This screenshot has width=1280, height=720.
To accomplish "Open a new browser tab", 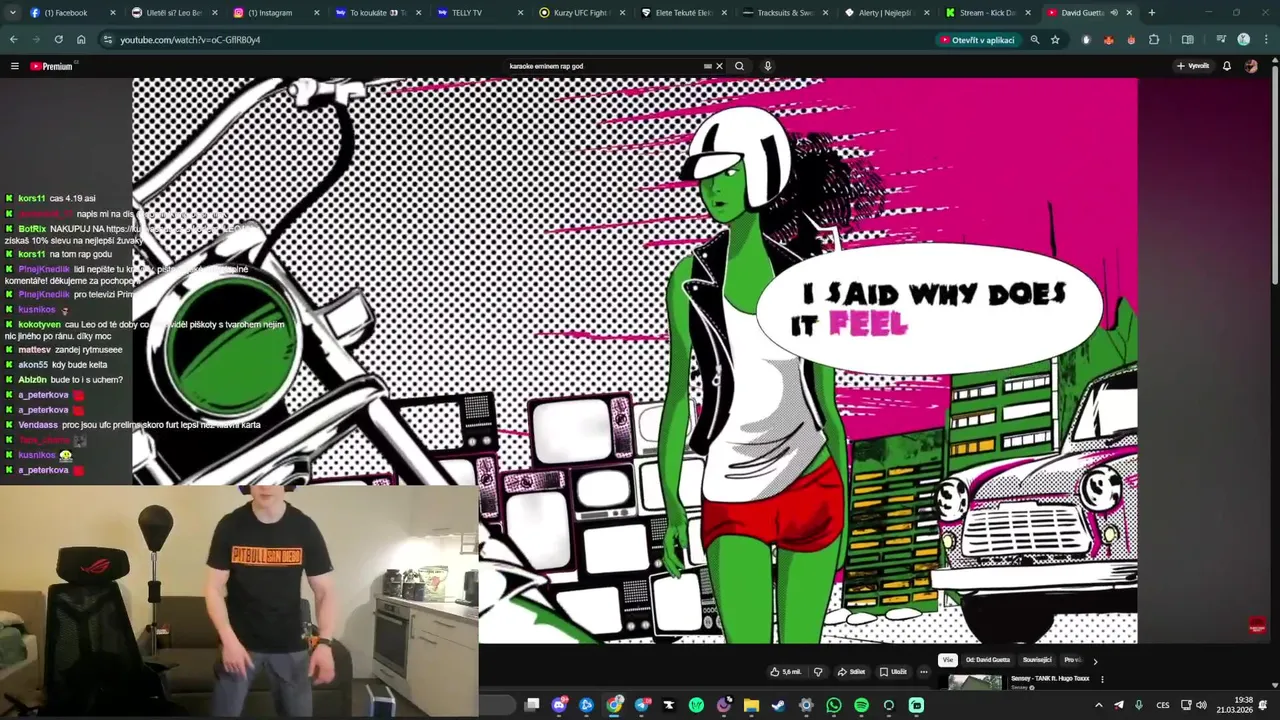I will pyautogui.click(x=1152, y=13).
